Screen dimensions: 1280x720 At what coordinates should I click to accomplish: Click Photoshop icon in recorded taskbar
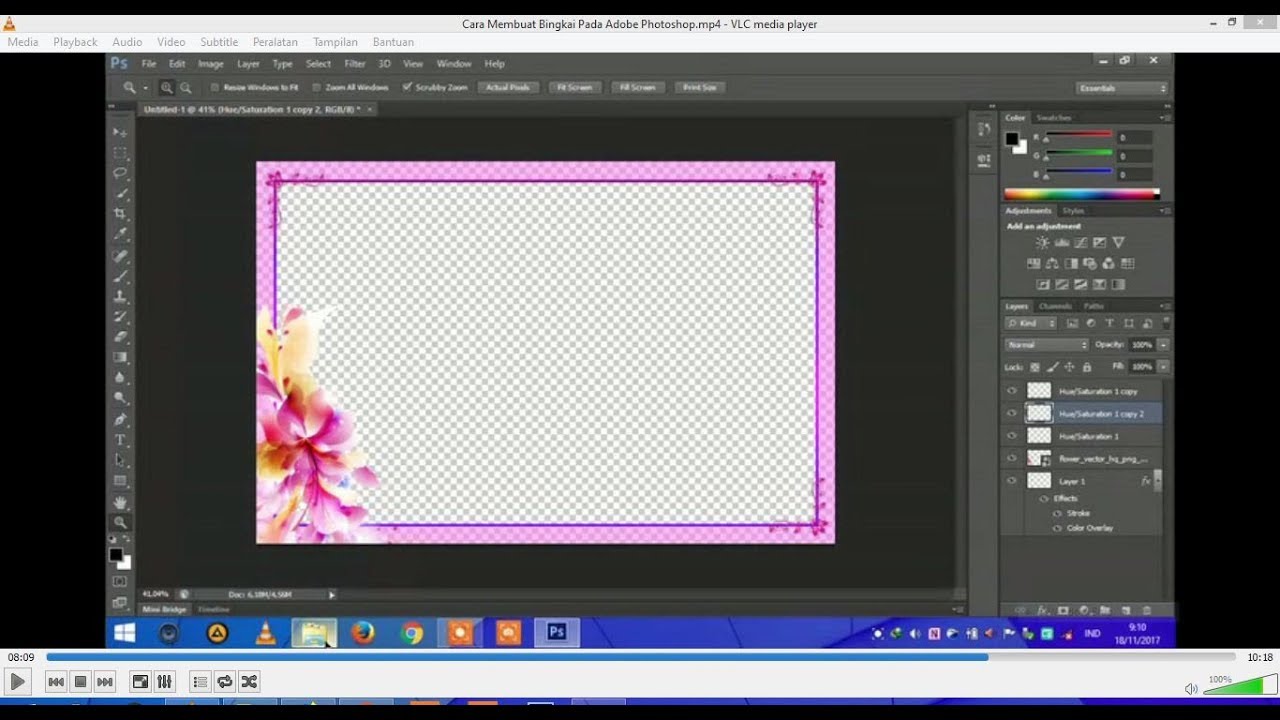[x=557, y=632]
